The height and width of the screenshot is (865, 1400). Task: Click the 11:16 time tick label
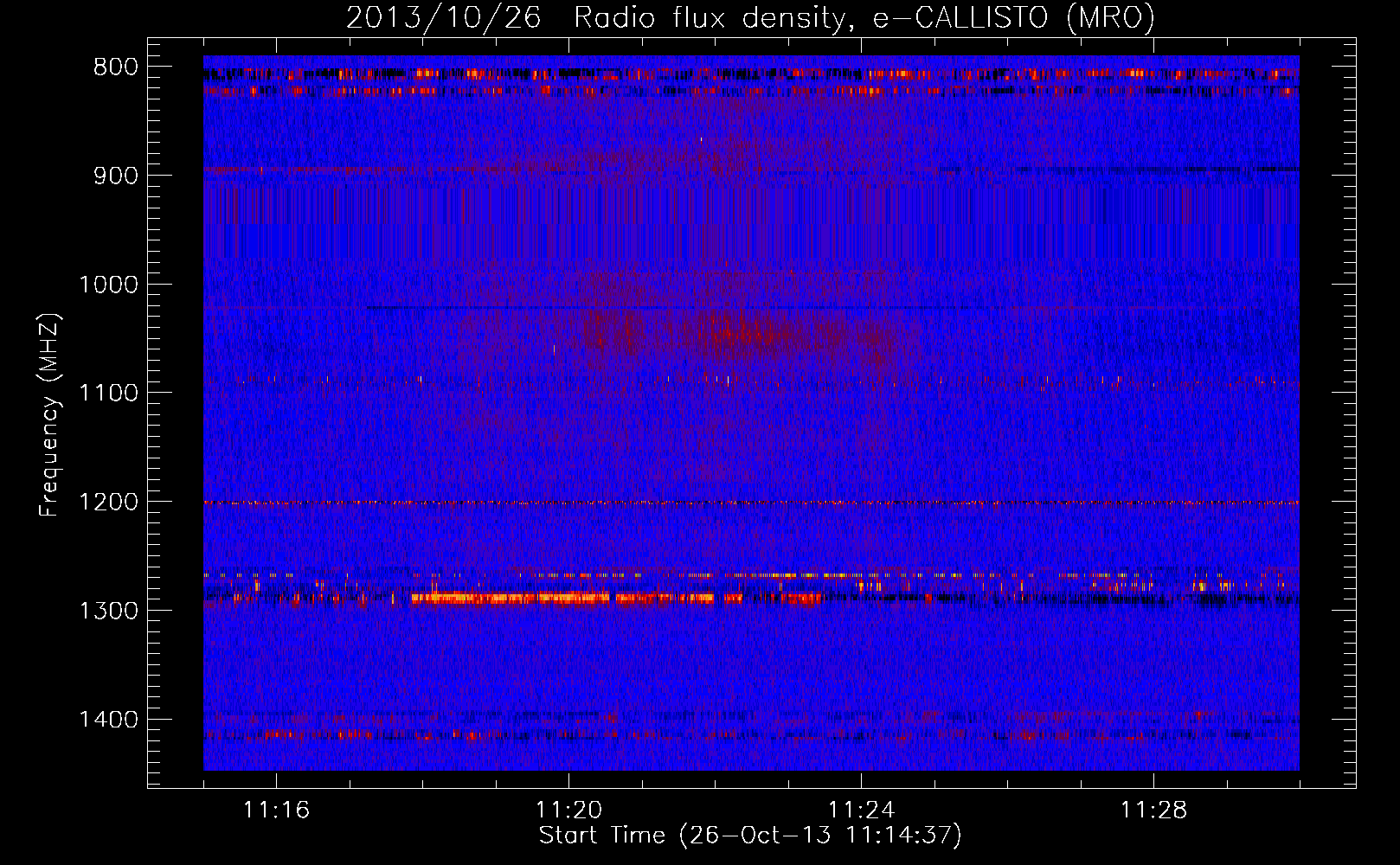[x=276, y=810]
